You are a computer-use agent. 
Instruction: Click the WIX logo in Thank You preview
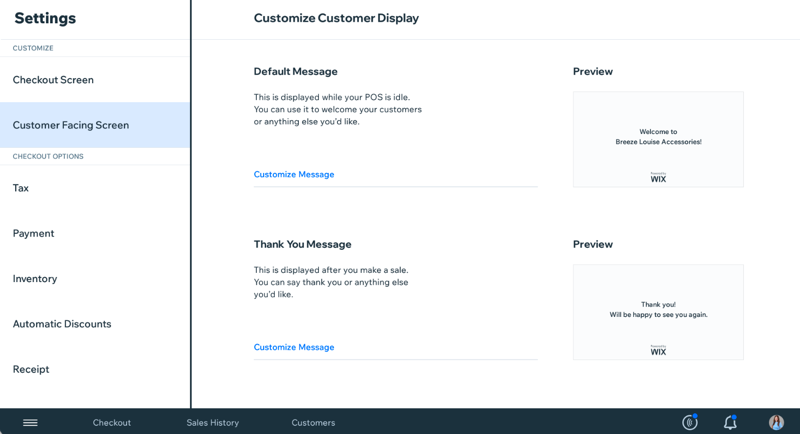coord(658,351)
